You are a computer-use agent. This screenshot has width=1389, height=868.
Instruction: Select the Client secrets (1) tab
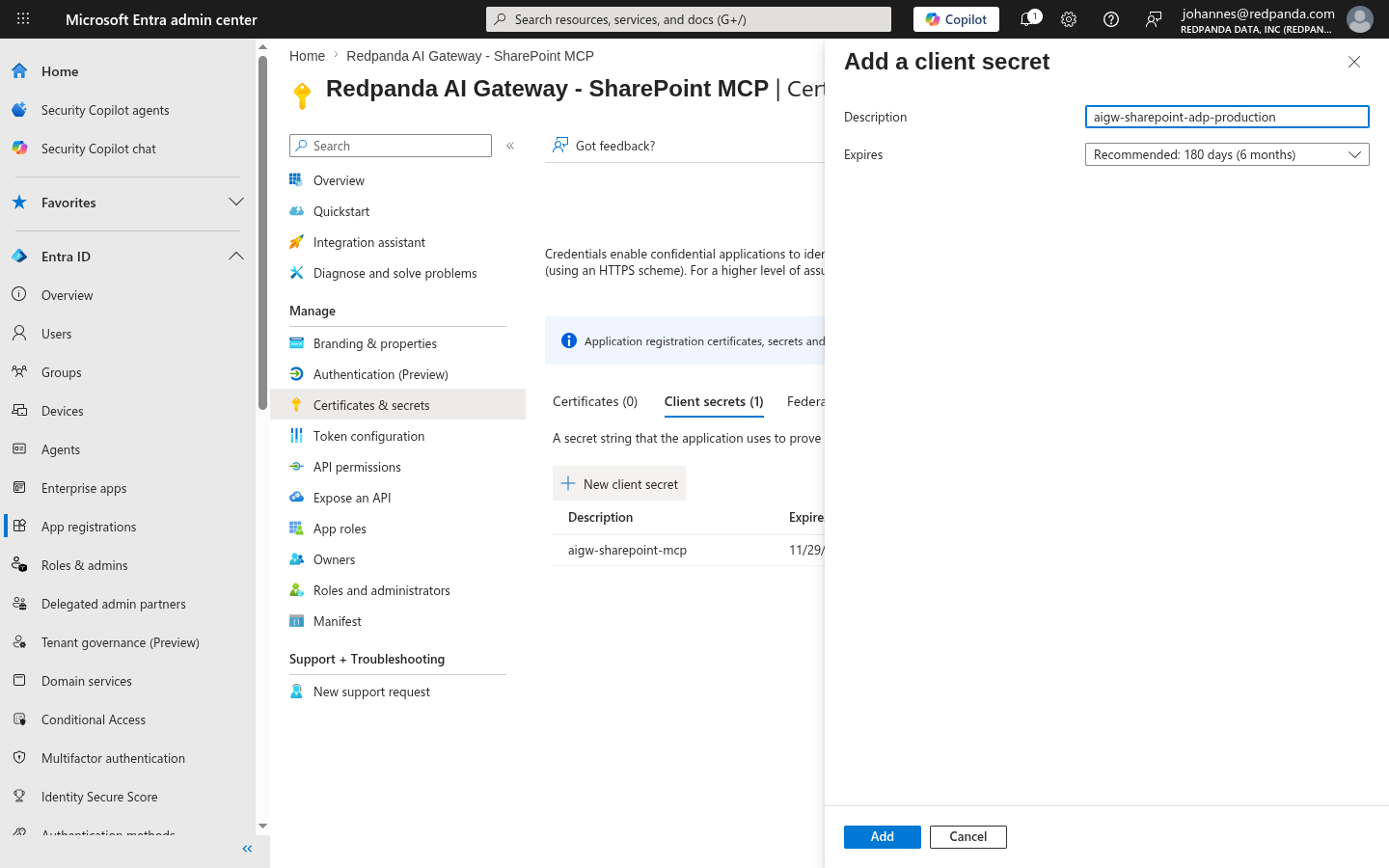tap(714, 401)
